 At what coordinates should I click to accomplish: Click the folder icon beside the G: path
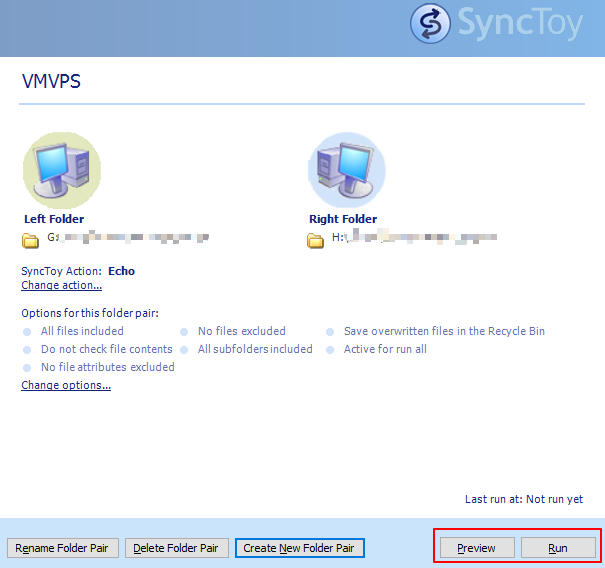[30, 240]
